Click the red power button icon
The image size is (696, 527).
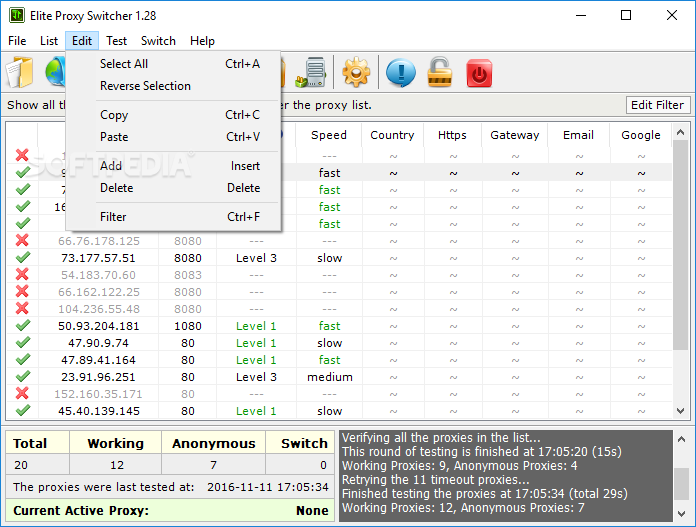[479, 73]
